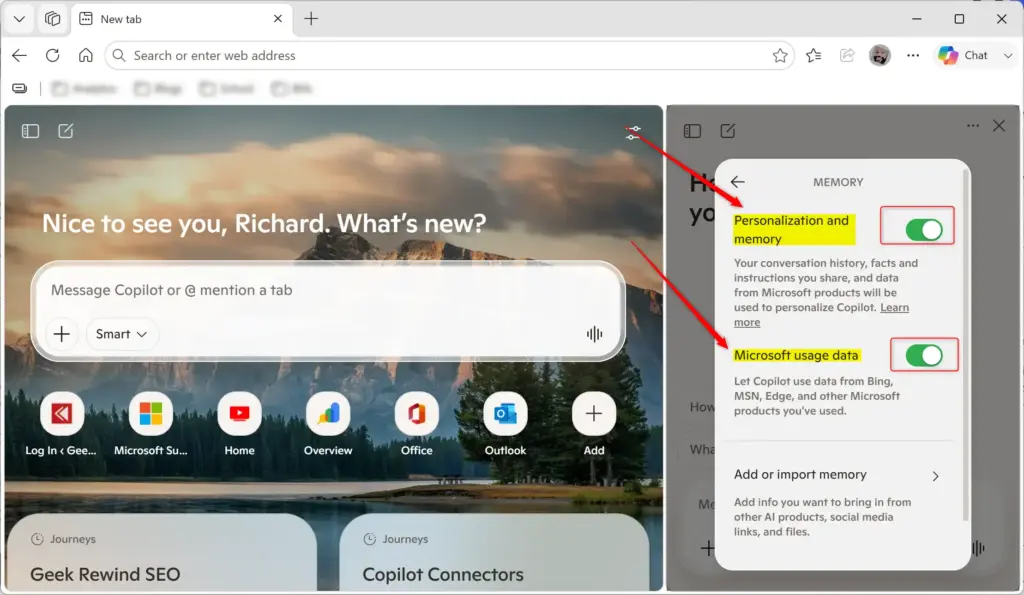
Task: Close the Copilot side pane
Action: pyautogui.click(x=999, y=125)
